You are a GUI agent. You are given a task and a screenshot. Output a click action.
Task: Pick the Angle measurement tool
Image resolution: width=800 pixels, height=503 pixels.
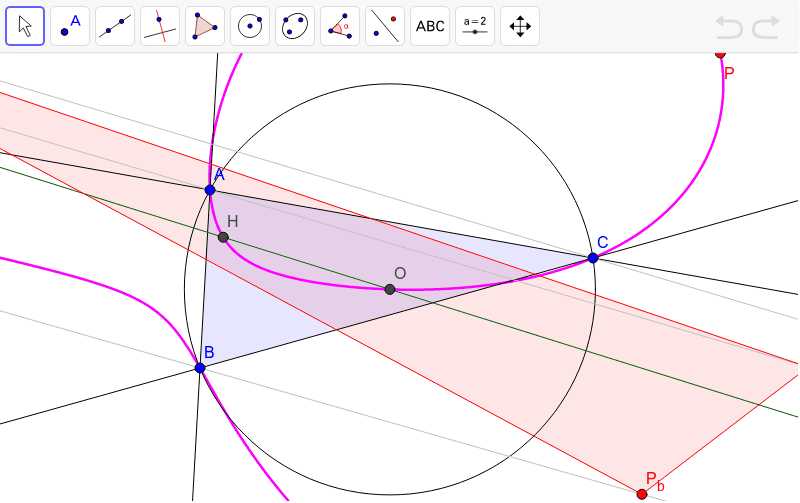[340, 26]
